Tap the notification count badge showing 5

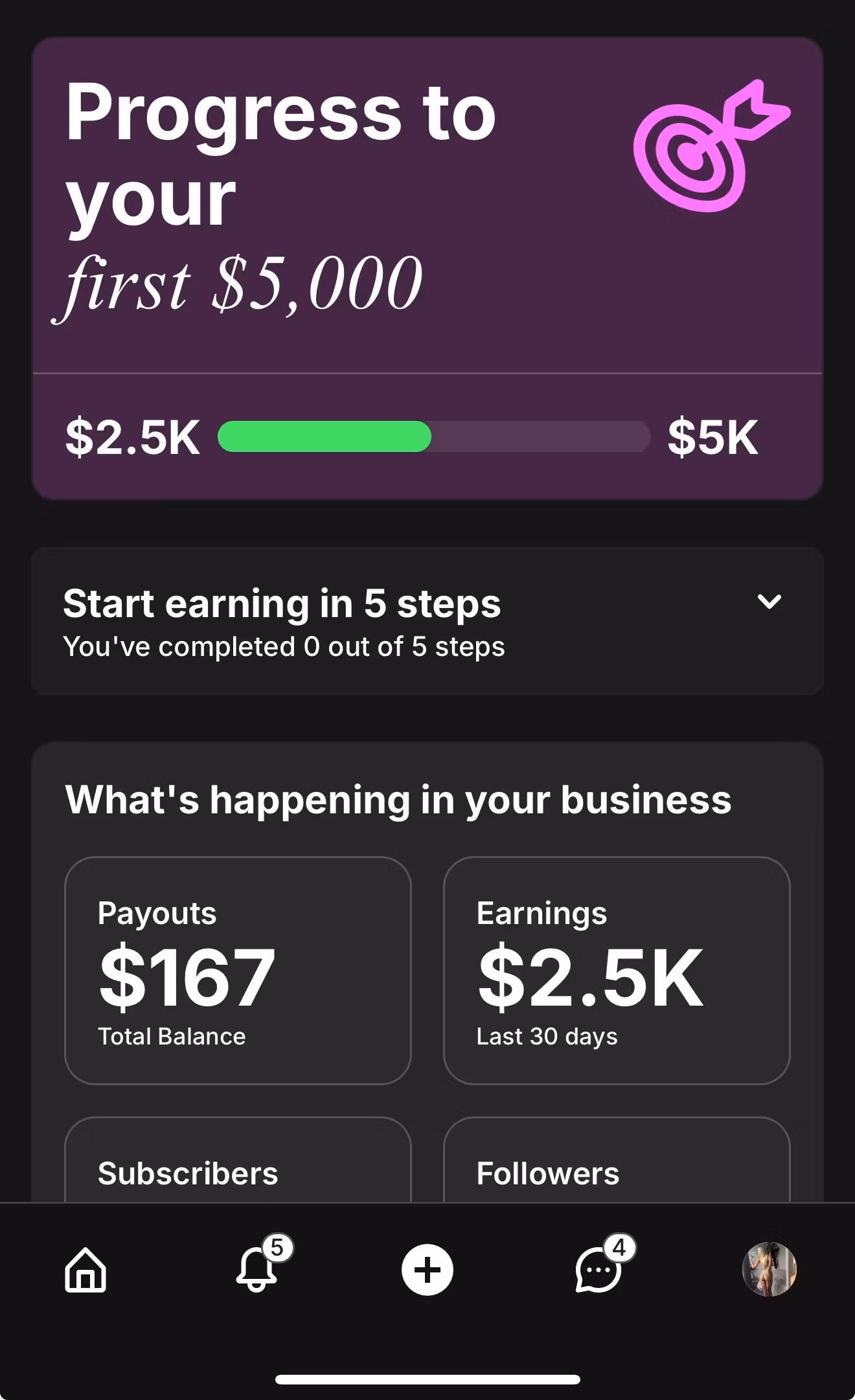click(x=277, y=1247)
